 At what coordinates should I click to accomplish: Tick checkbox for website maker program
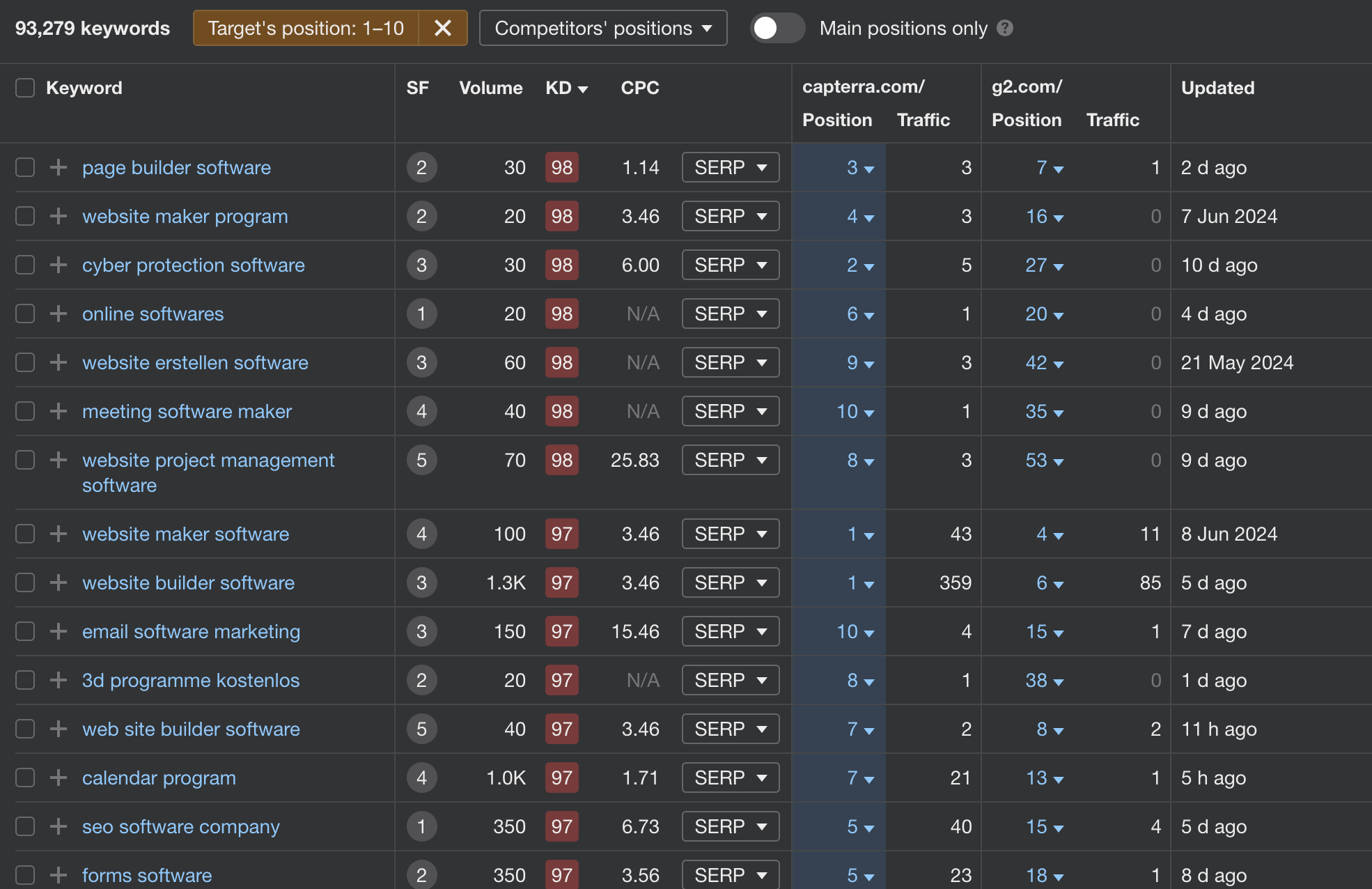[25, 216]
